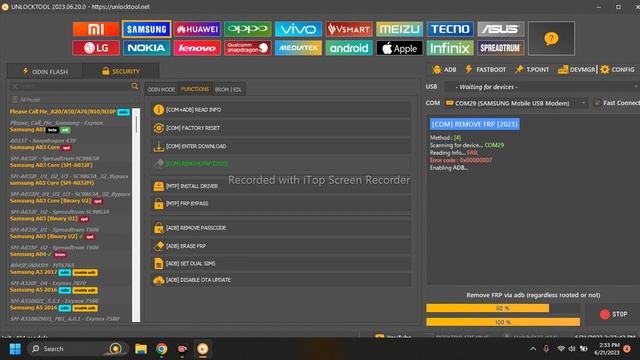
Task: Open the FUNCTIONS sub-tab
Action: [195, 89]
